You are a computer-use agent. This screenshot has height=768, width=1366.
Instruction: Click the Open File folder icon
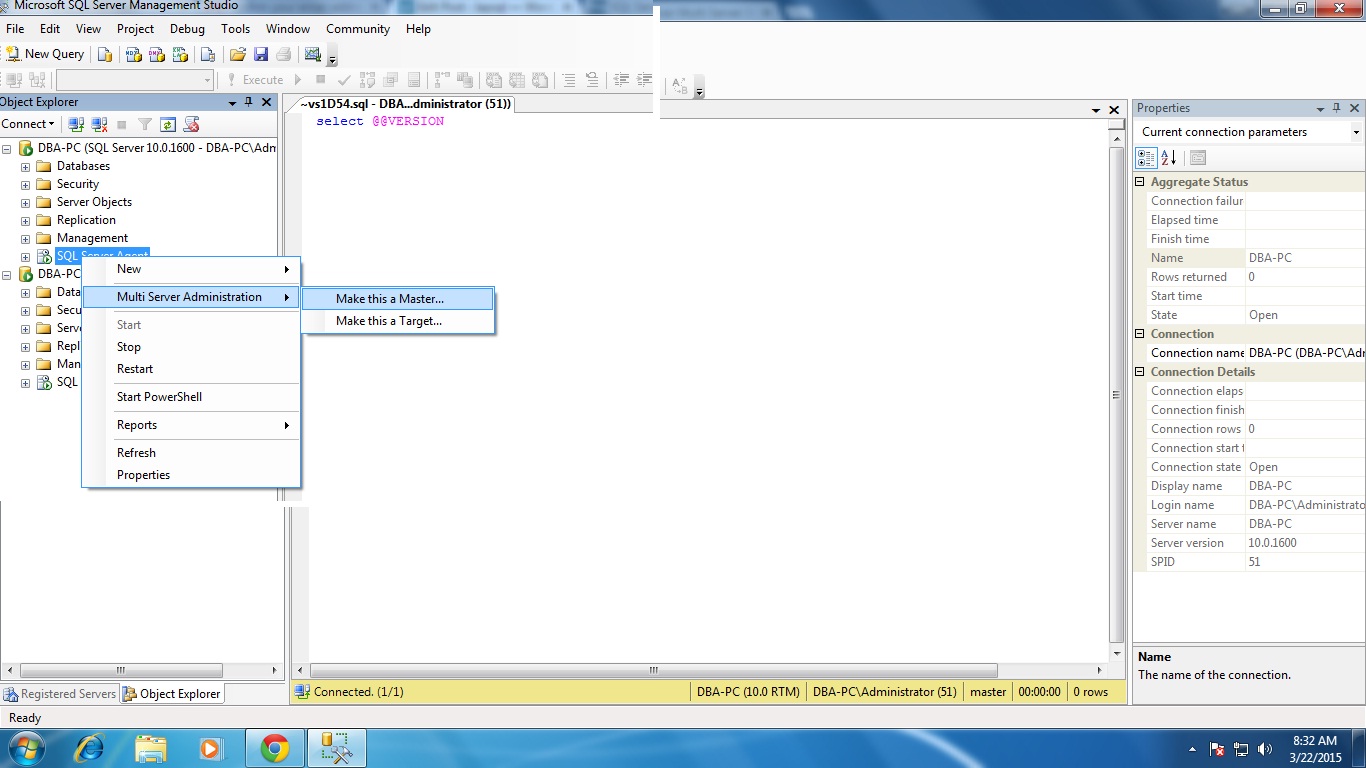[x=237, y=54]
